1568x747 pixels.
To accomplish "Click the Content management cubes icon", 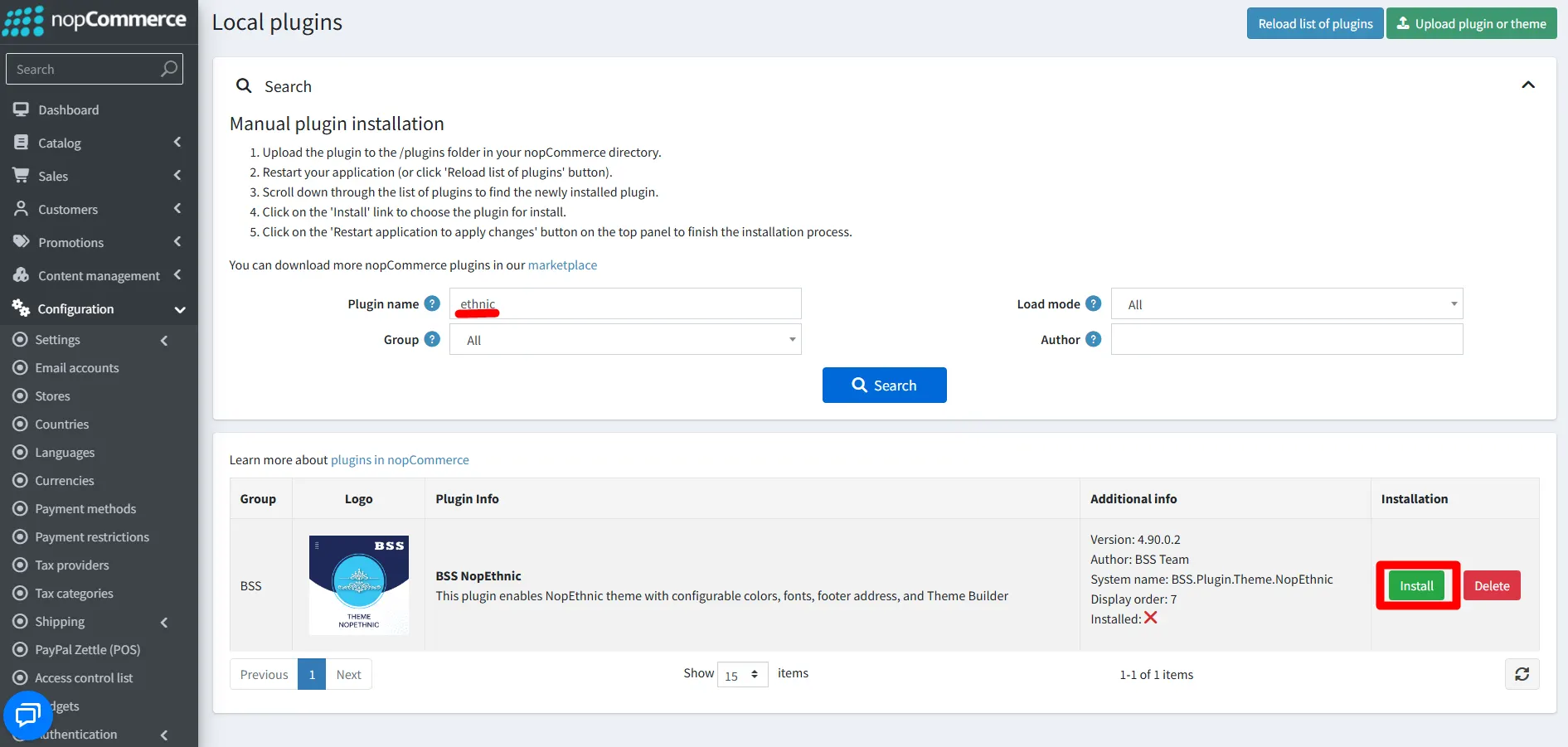I will [x=21, y=275].
